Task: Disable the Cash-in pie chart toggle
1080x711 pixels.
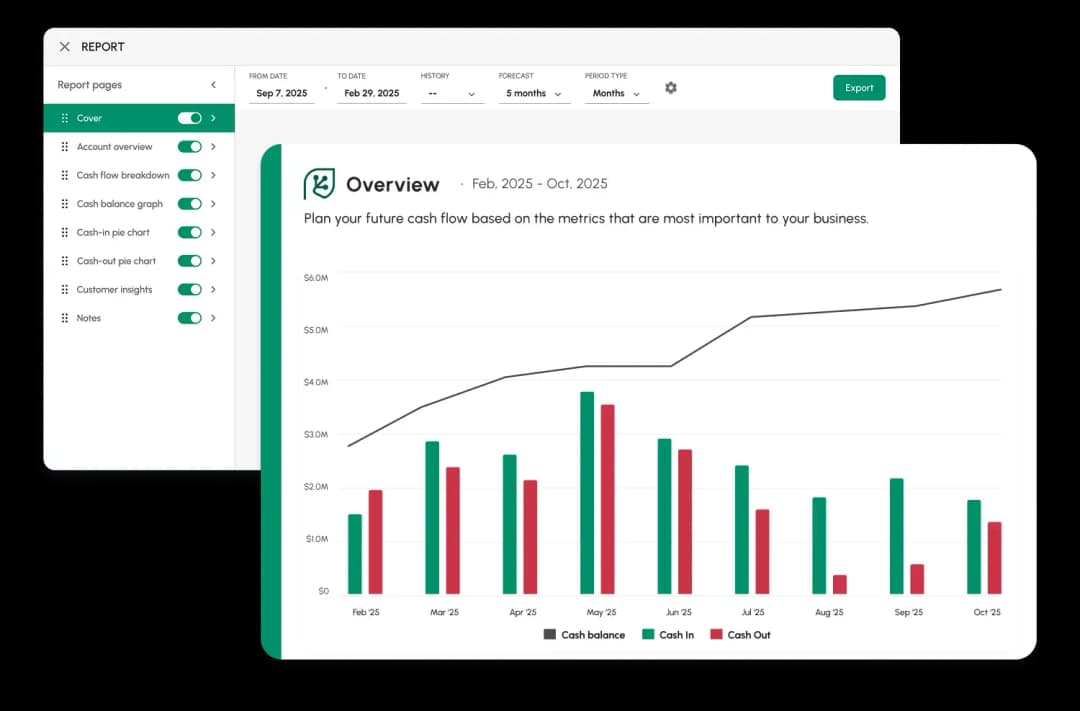Action: (x=190, y=232)
